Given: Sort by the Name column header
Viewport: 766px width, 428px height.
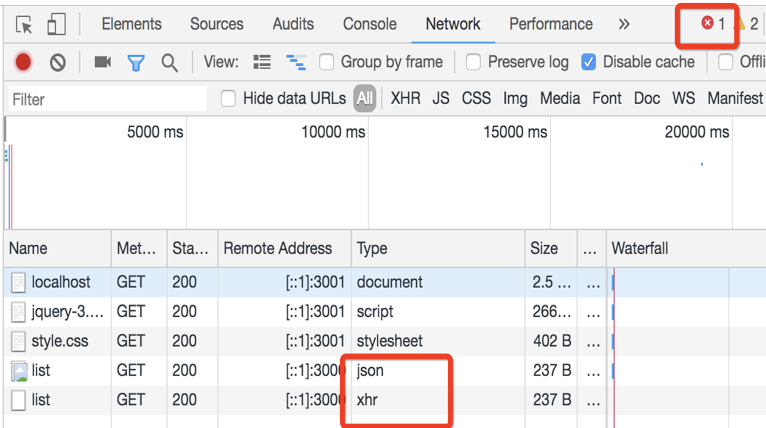Looking at the screenshot, I should click(x=58, y=248).
